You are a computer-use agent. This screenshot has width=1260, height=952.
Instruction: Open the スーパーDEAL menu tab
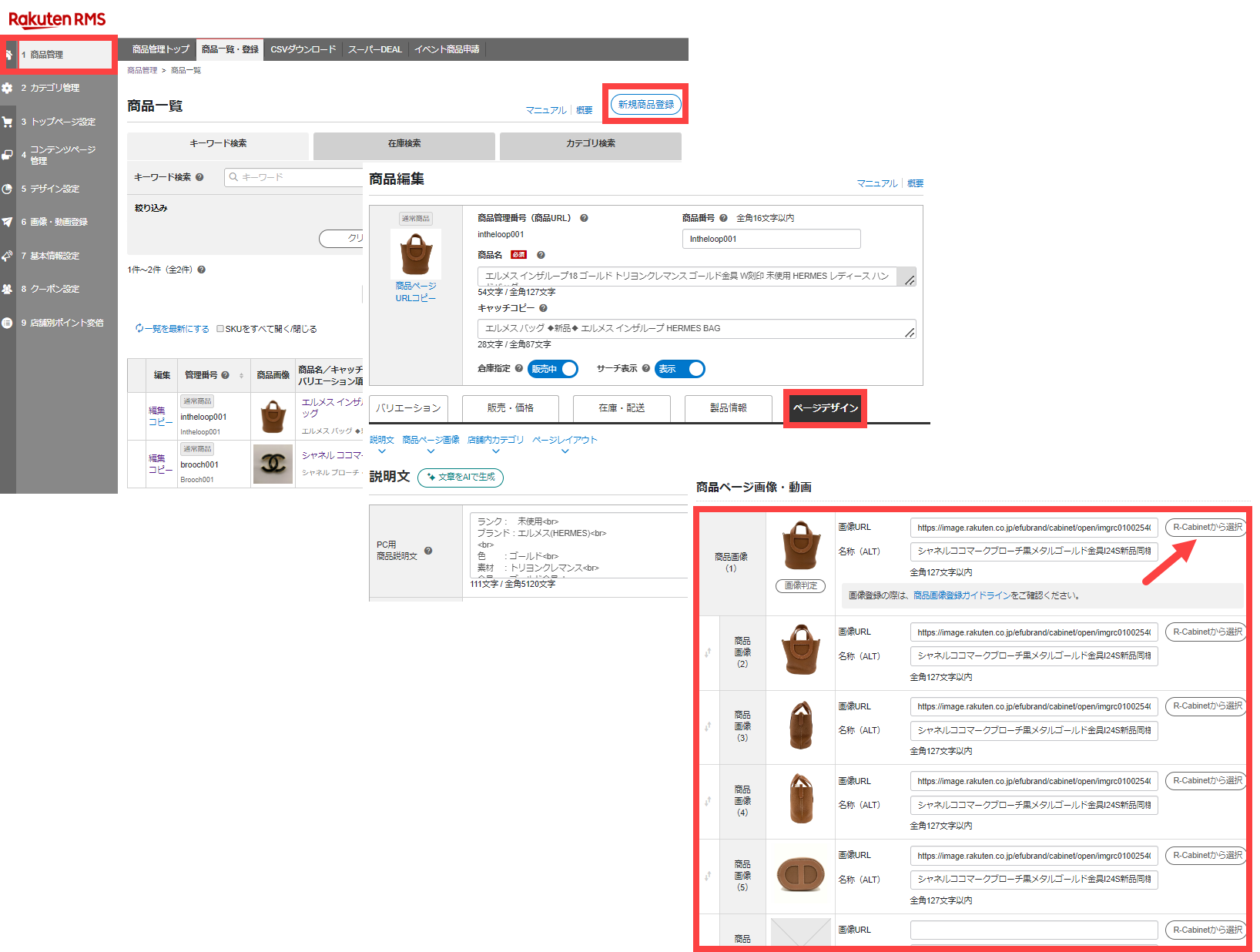375,49
